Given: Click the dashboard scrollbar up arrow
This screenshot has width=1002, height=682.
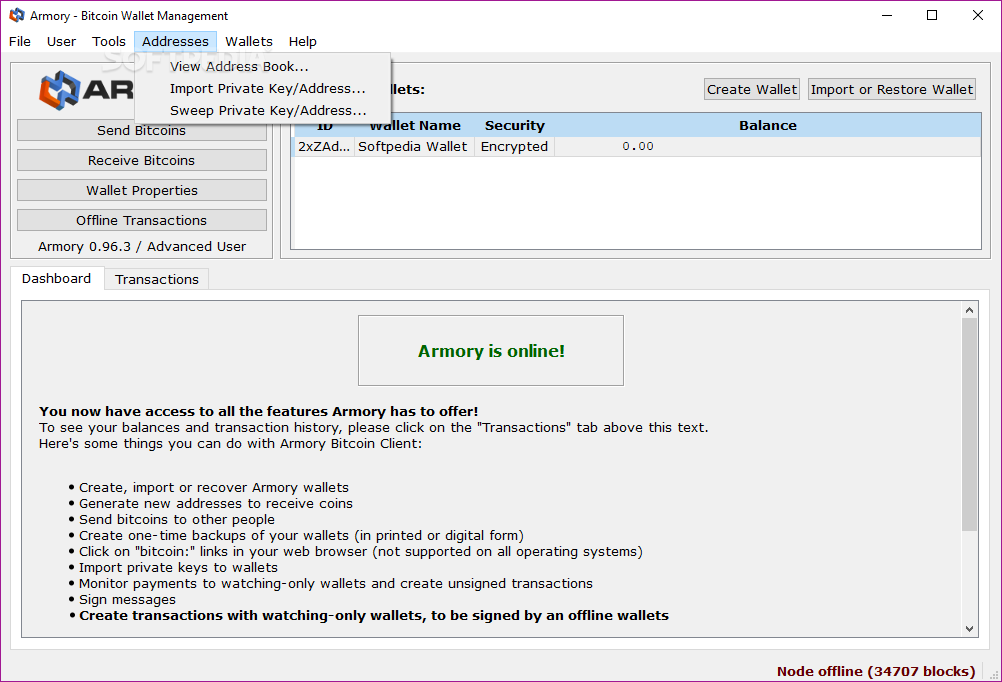Looking at the screenshot, I should [969, 310].
